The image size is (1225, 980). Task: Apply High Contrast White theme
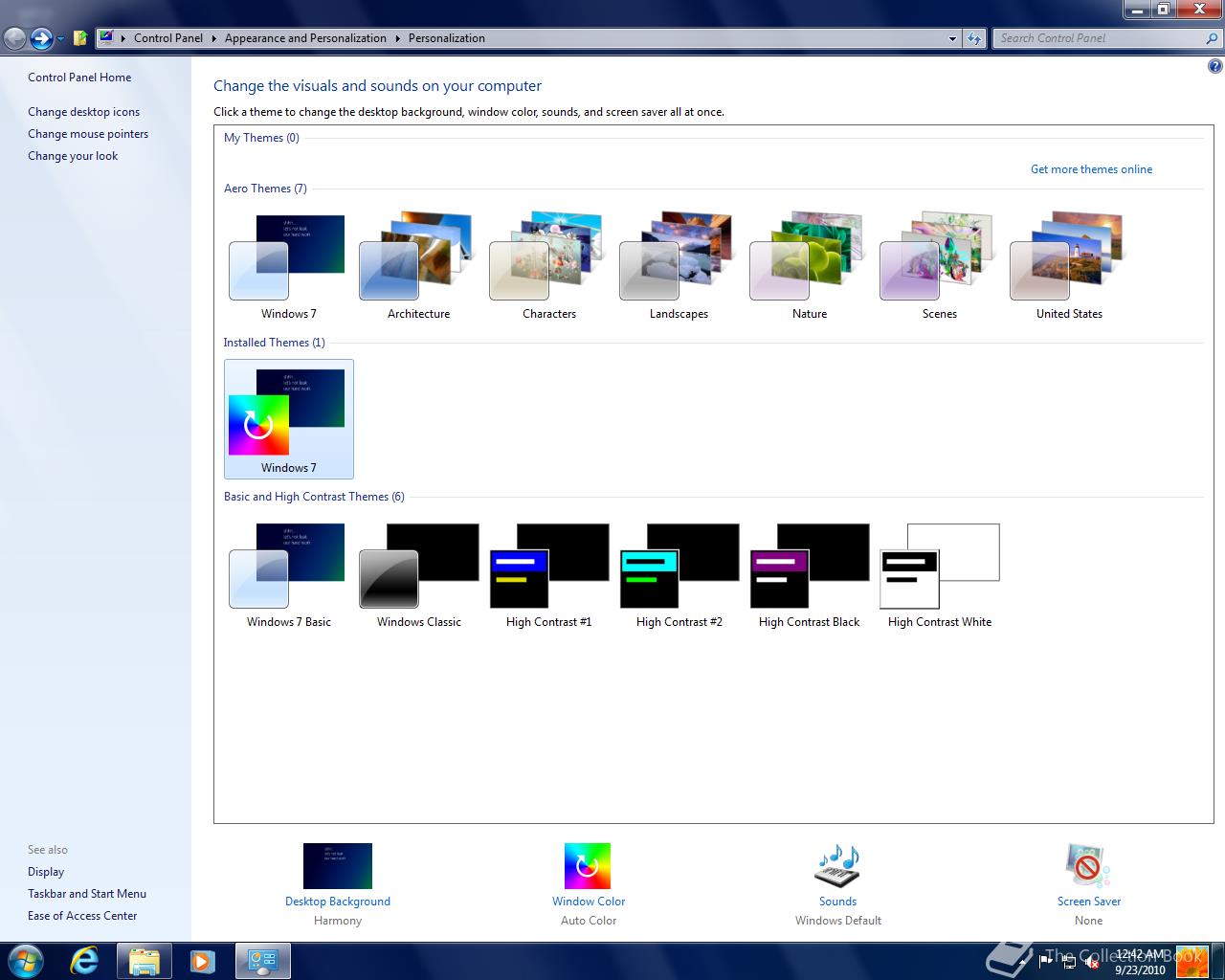(939, 574)
